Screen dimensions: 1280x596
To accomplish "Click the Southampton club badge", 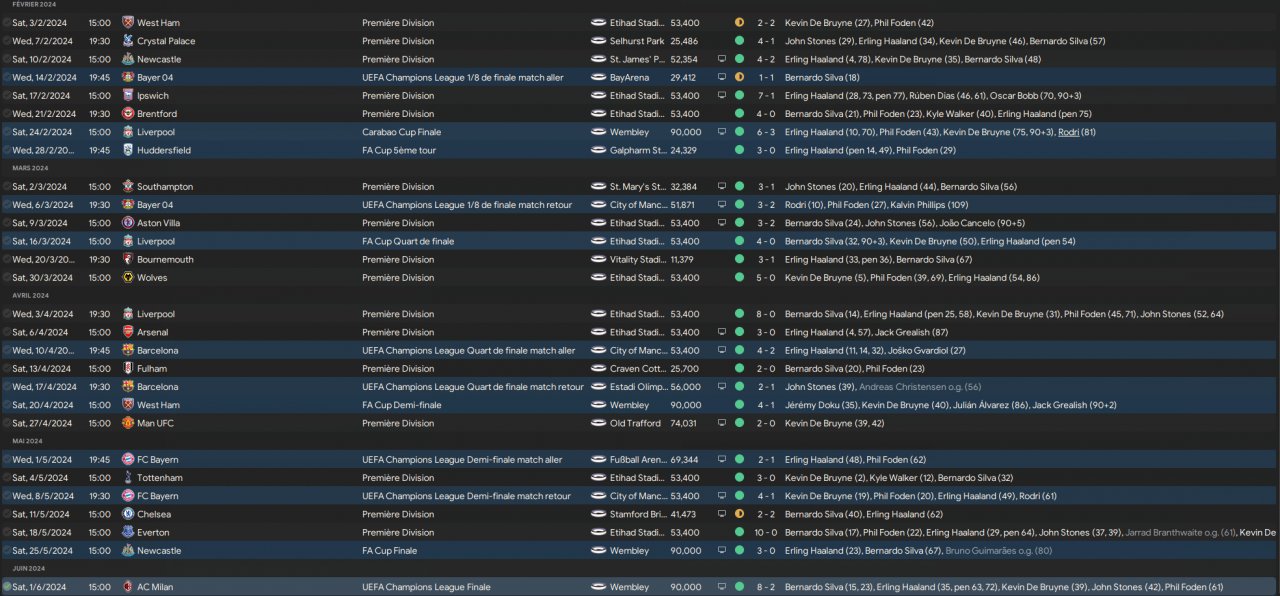I will pos(127,187).
